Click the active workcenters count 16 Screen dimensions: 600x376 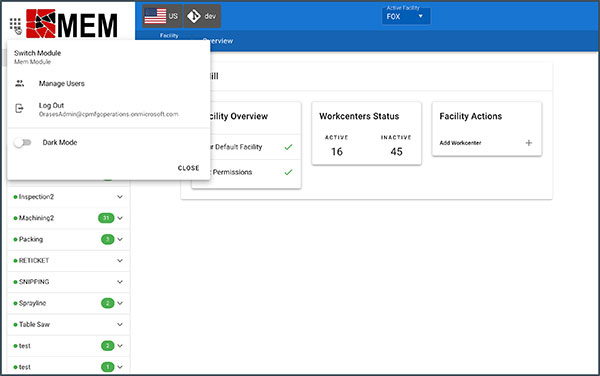pos(337,152)
